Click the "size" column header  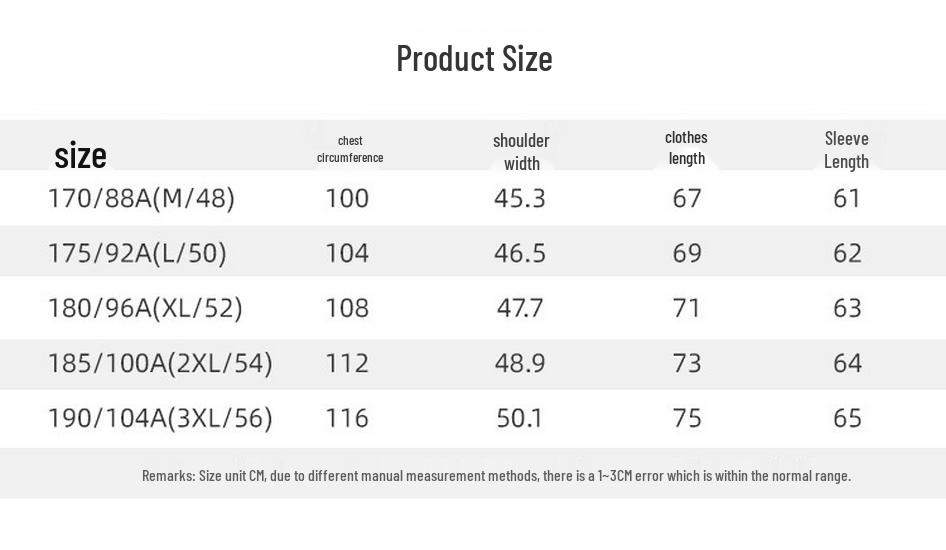point(80,155)
